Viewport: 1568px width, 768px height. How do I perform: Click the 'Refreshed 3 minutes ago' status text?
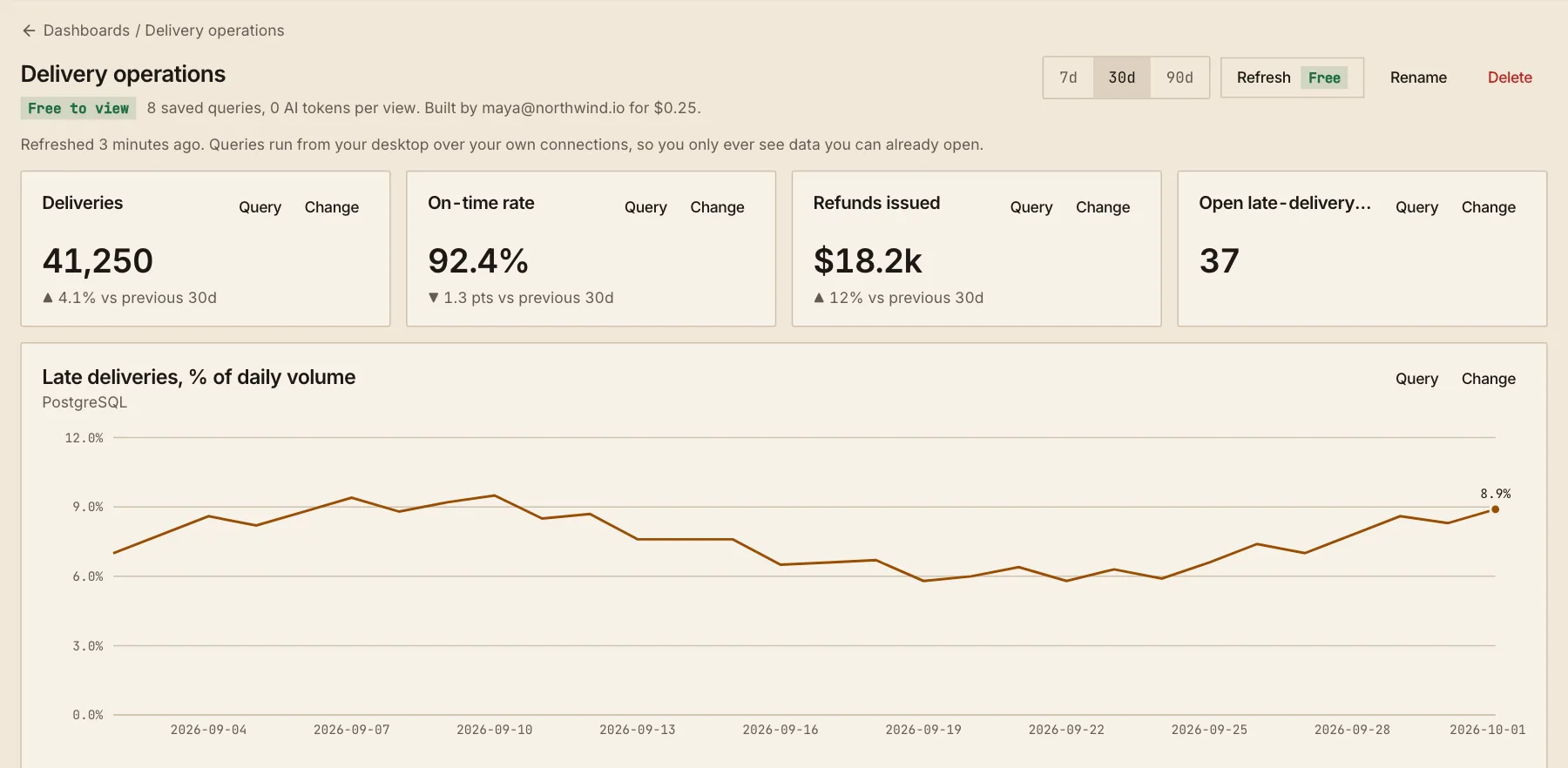click(x=112, y=145)
